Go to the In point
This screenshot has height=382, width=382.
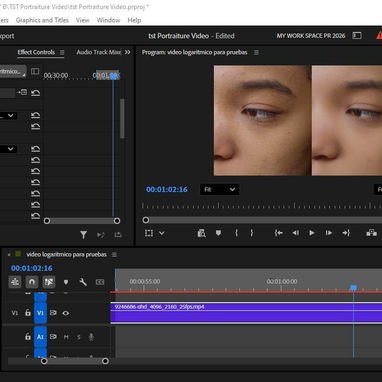point(279,233)
